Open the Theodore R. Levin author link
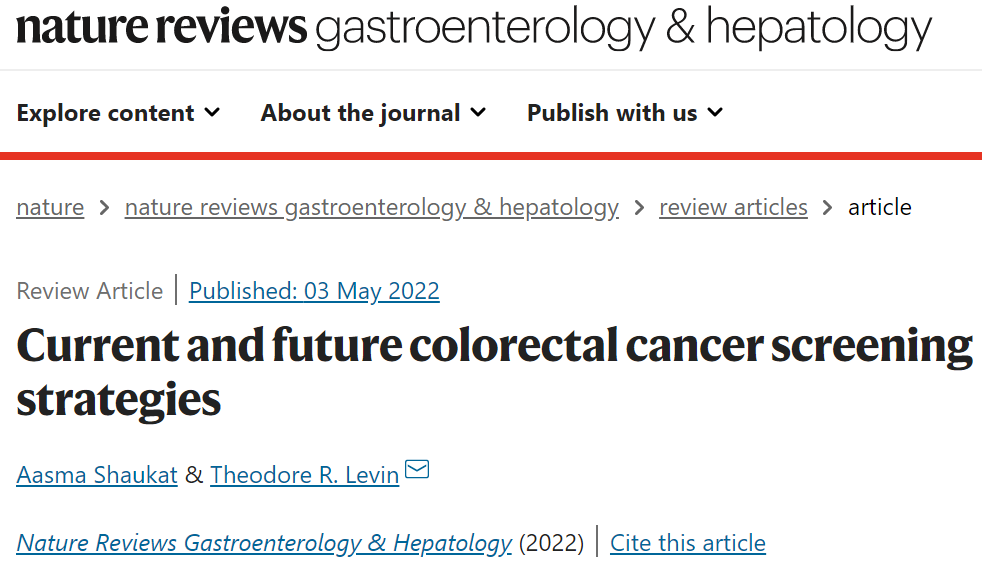Viewport: 982px width, 573px height. click(x=304, y=475)
